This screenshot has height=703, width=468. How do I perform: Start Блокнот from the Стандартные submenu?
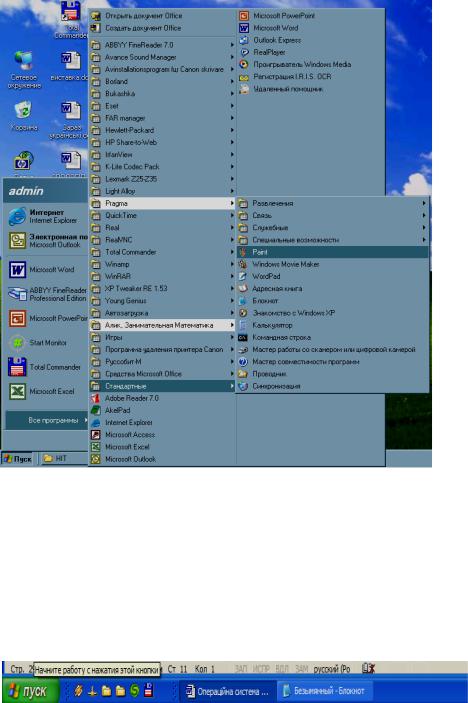332,301
